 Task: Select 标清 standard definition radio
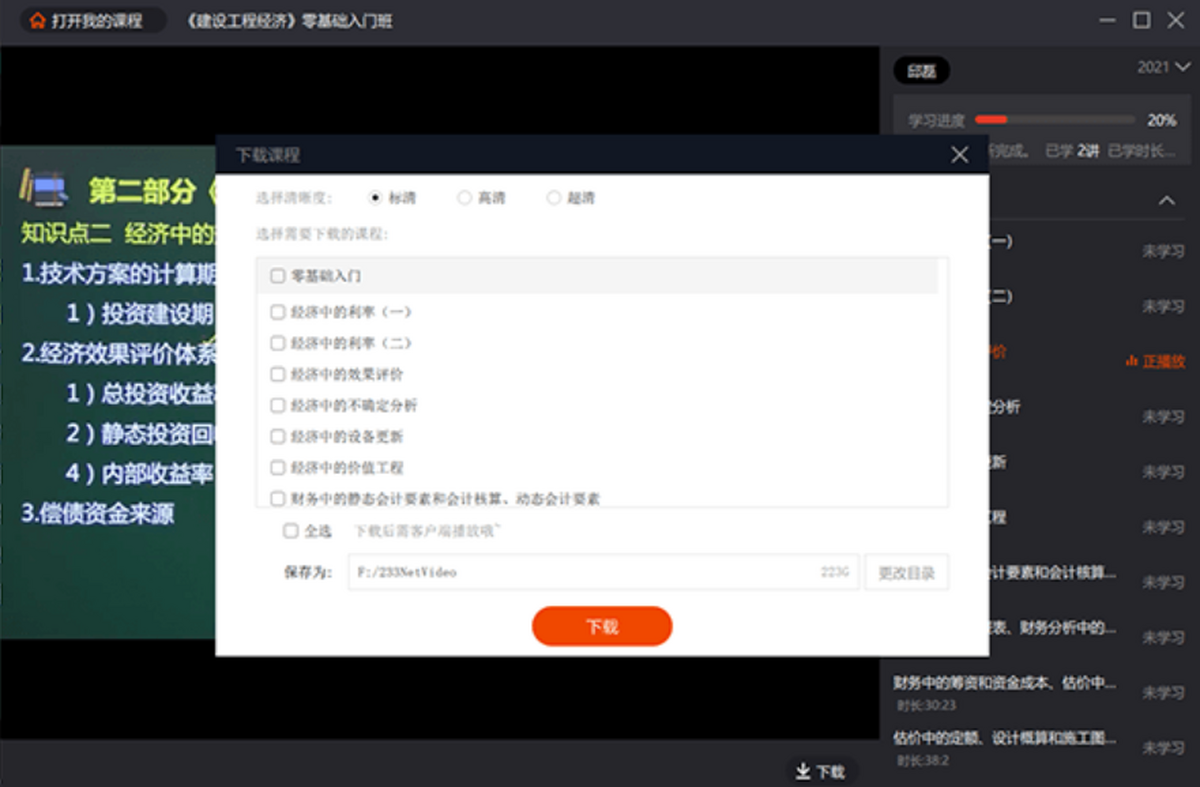(376, 198)
